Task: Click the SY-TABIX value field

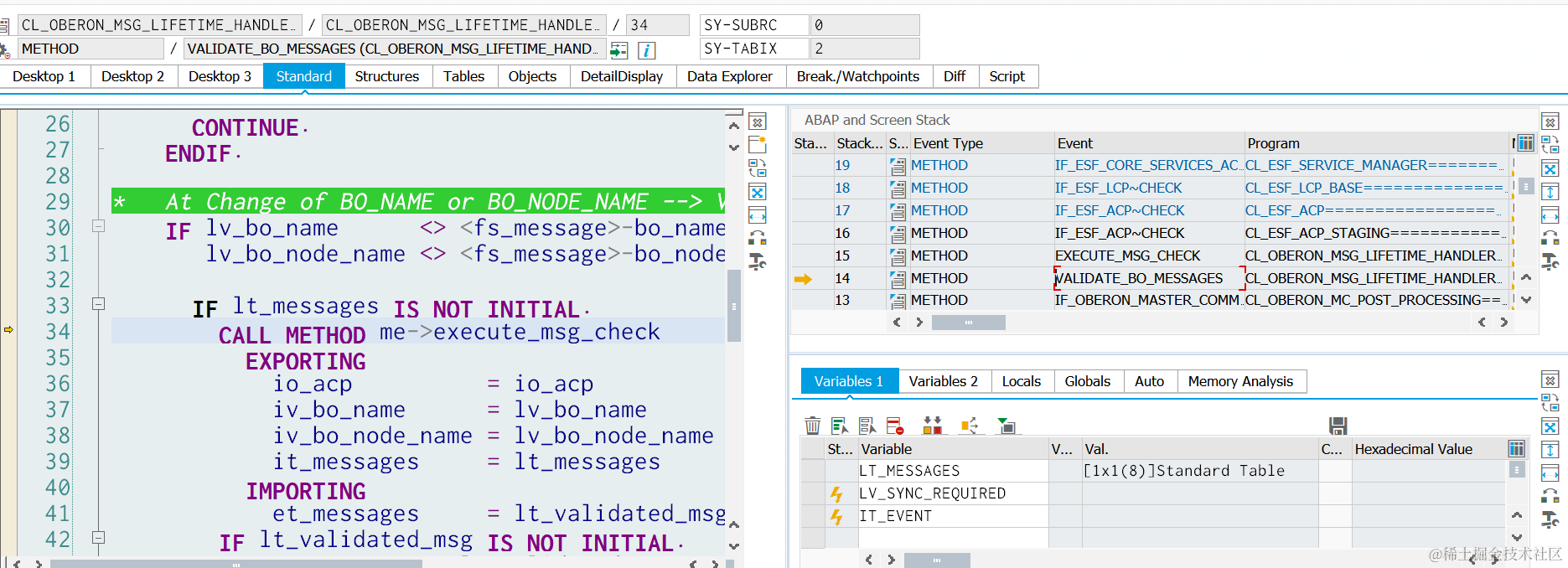Action: [x=864, y=49]
